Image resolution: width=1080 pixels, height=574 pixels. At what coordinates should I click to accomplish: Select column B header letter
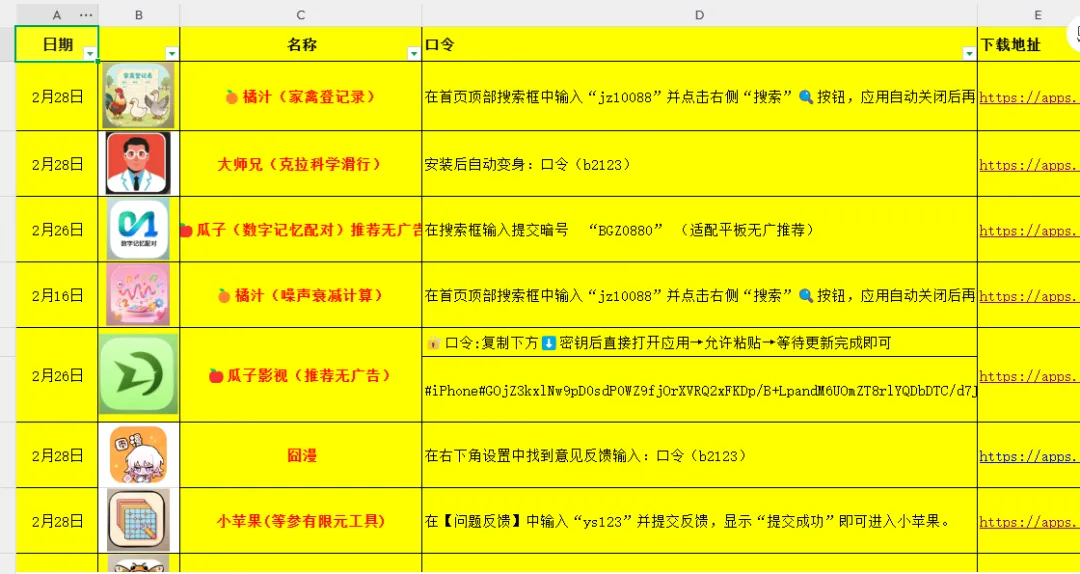click(x=139, y=15)
